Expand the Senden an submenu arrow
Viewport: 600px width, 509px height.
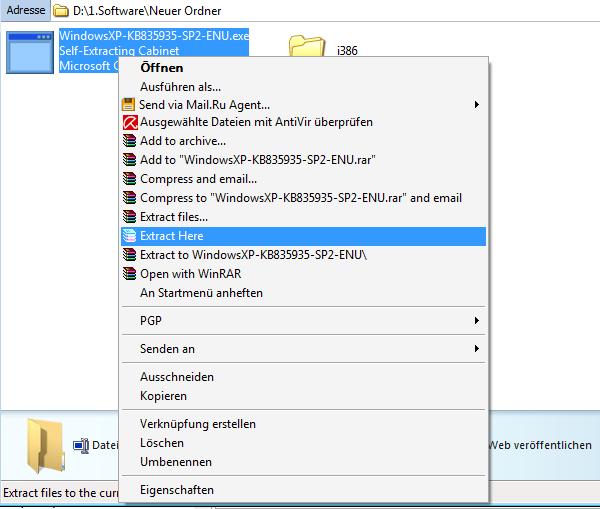(476, 349)
